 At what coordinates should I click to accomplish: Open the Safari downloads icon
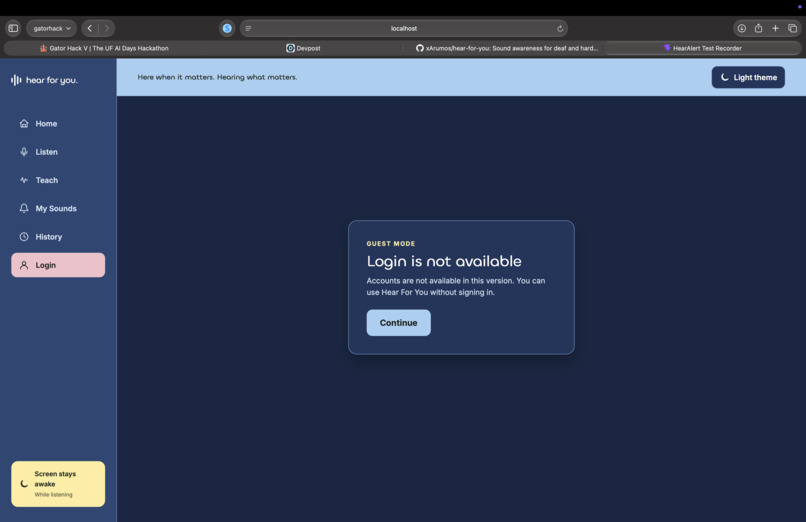coord(741,28)
